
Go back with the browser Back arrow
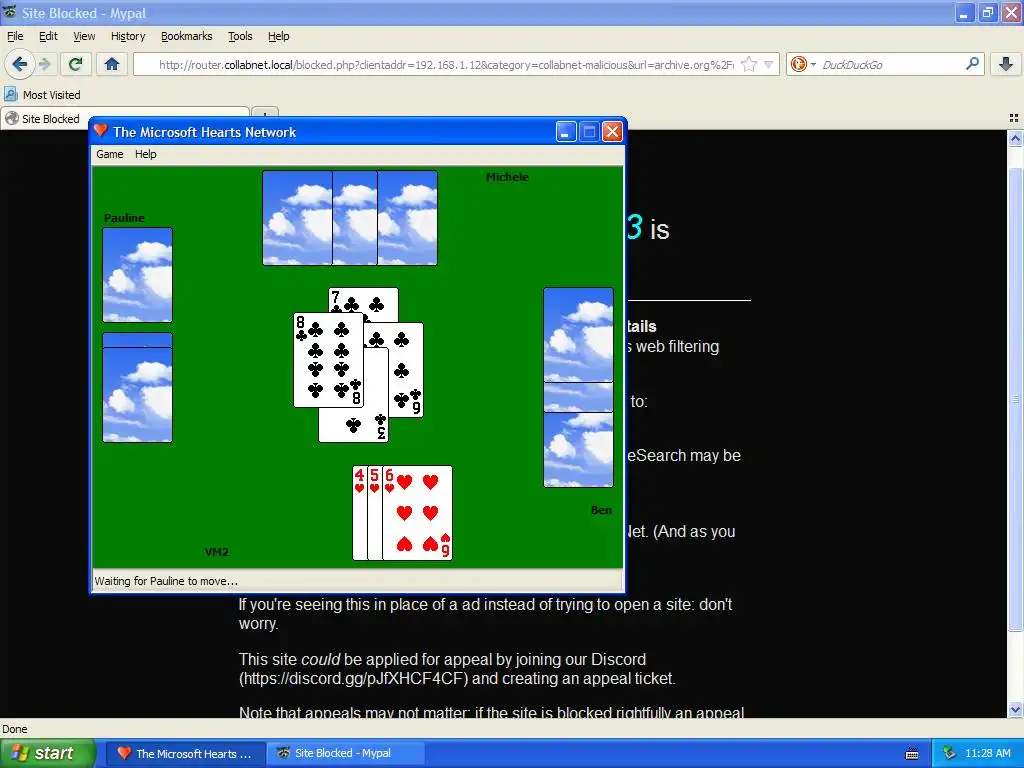pos(19,64)
